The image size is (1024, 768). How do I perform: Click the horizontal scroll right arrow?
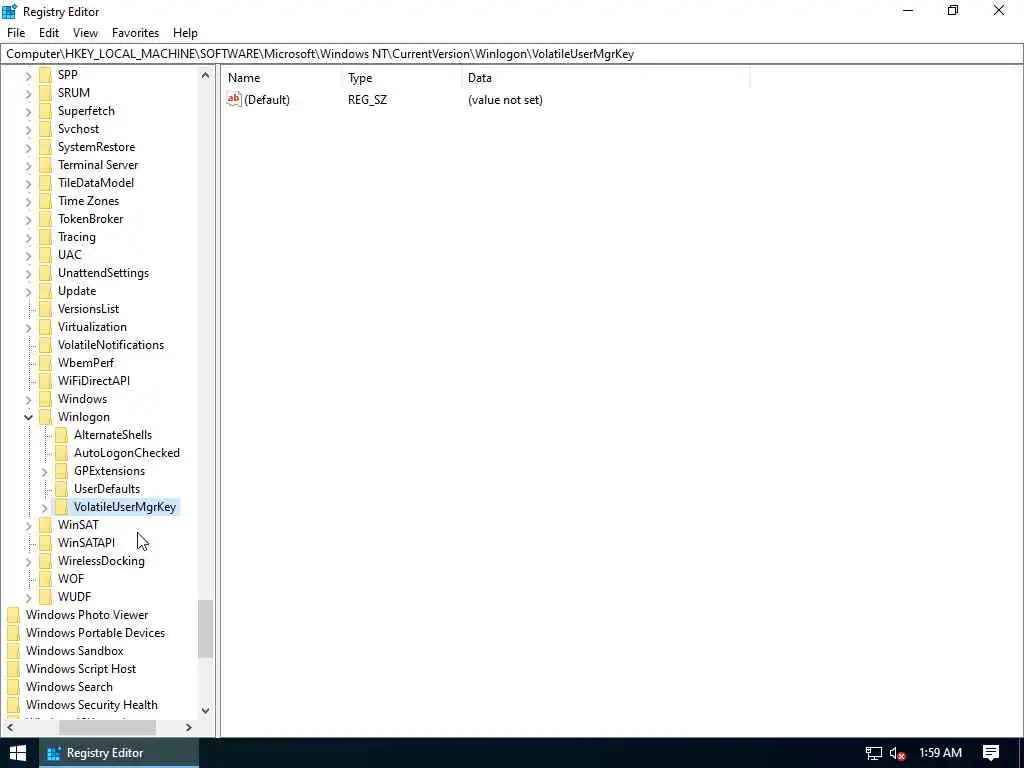pyautogui.click(x=189, y=728)
